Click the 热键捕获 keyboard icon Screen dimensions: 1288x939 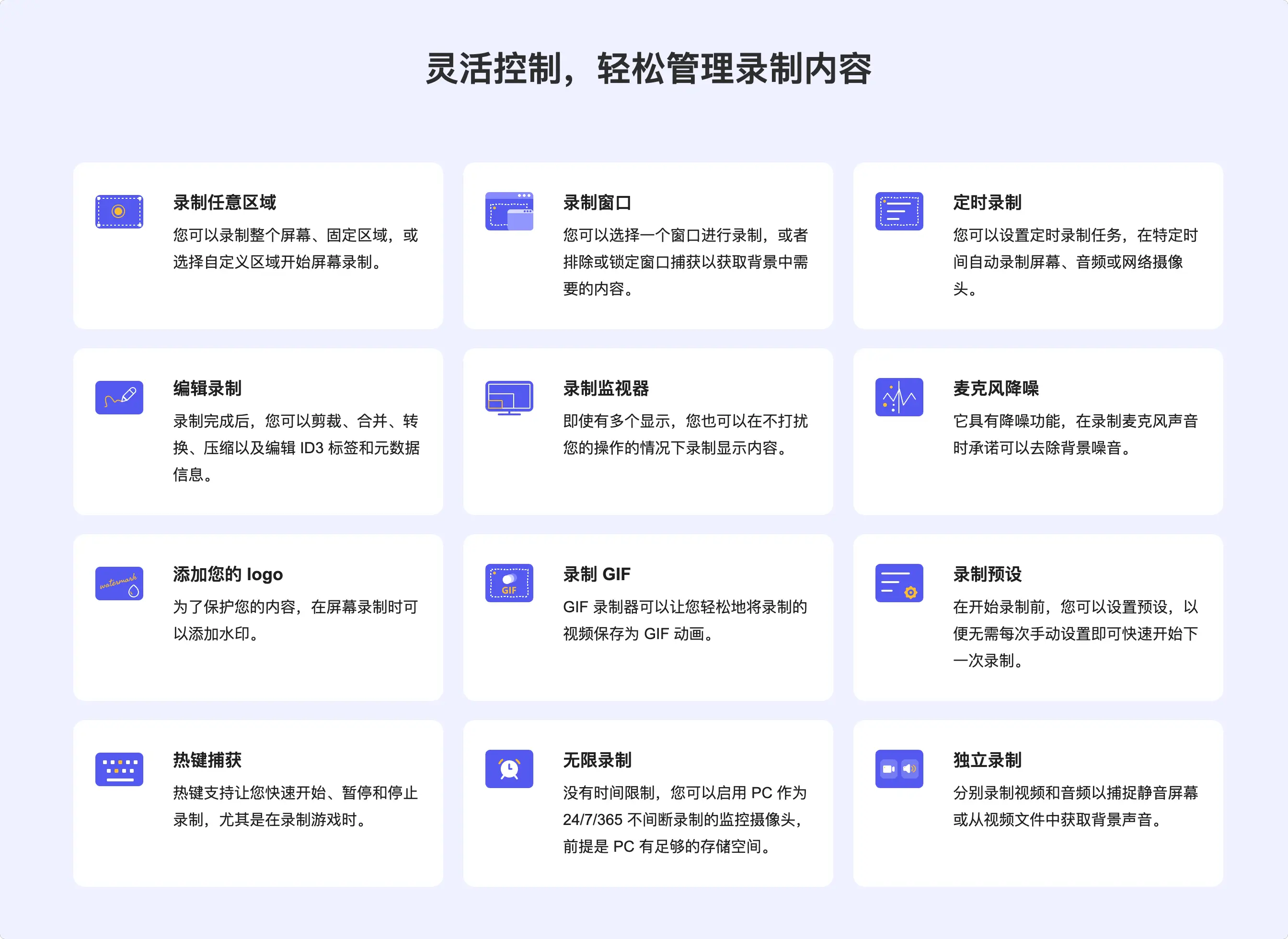point(119,769)
